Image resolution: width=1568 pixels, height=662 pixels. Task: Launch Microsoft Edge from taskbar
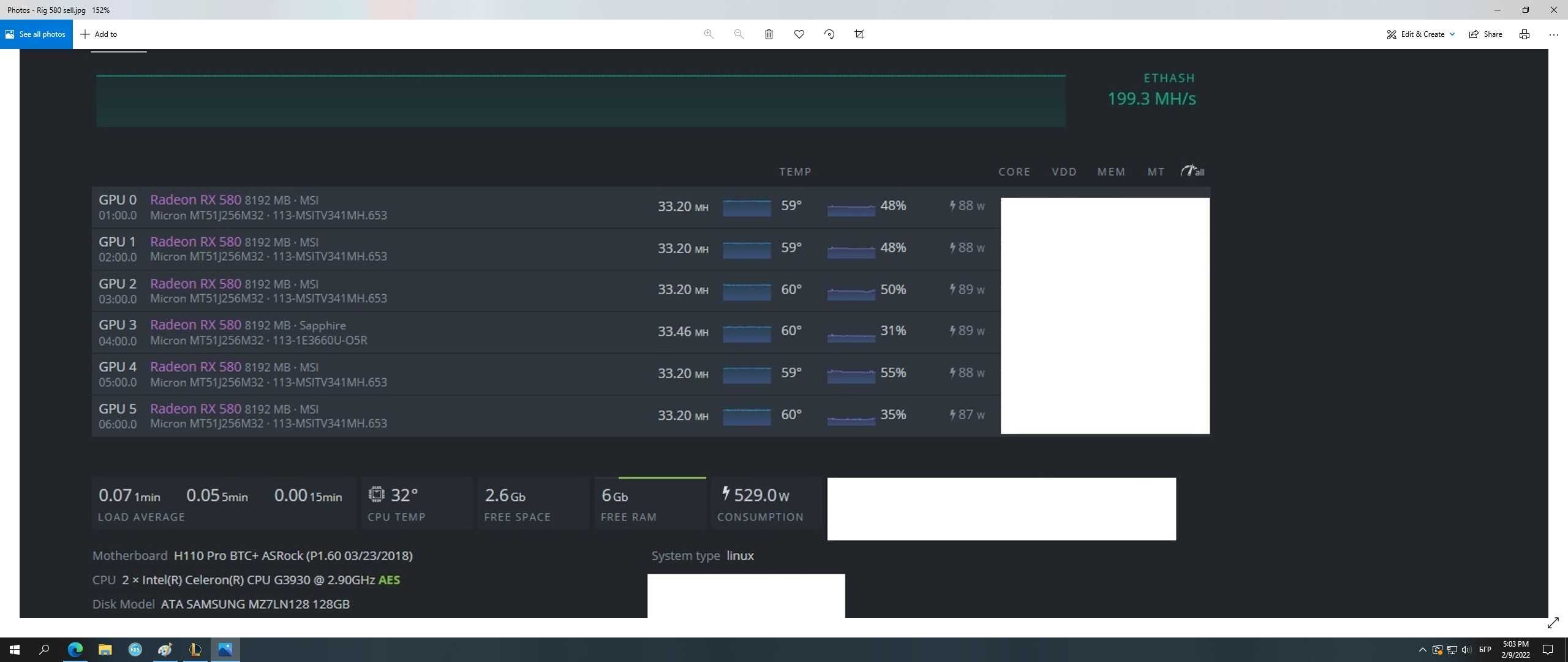click(75, 650)
